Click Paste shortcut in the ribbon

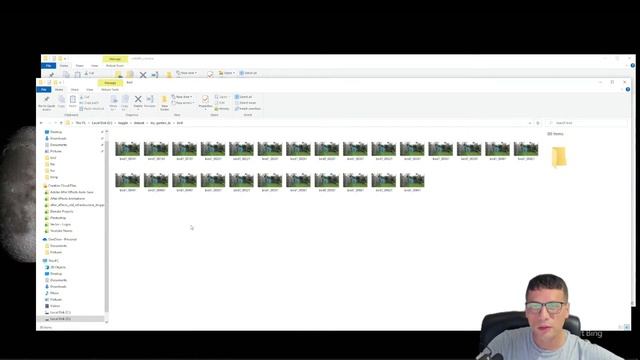tap(92, 109)
